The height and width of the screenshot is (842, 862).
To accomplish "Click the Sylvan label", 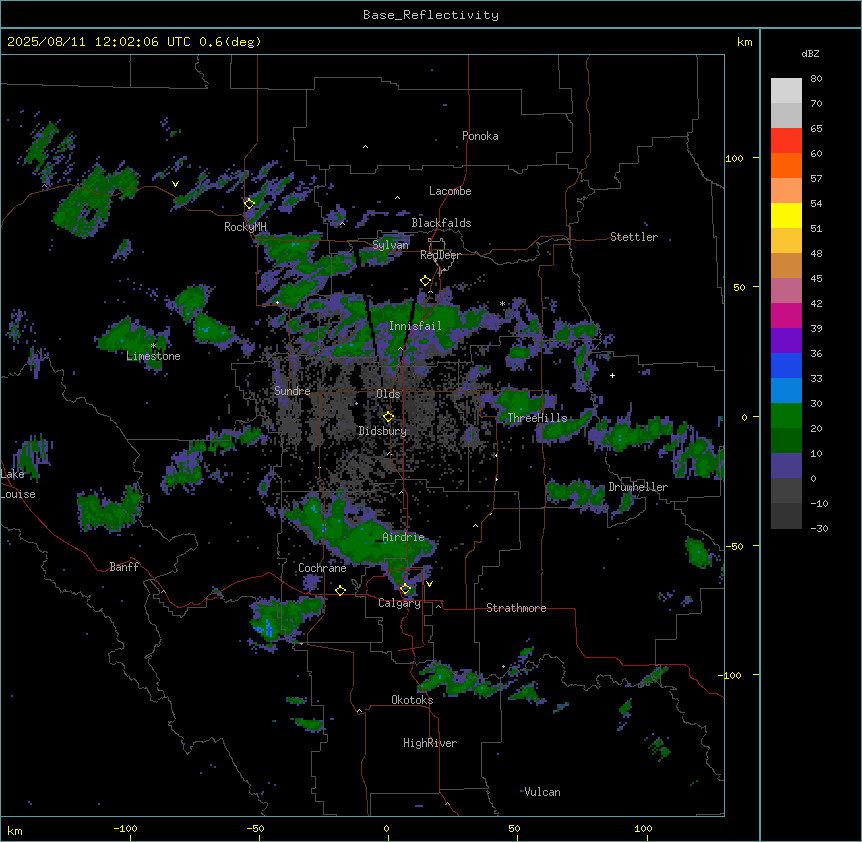I will 390,245.
